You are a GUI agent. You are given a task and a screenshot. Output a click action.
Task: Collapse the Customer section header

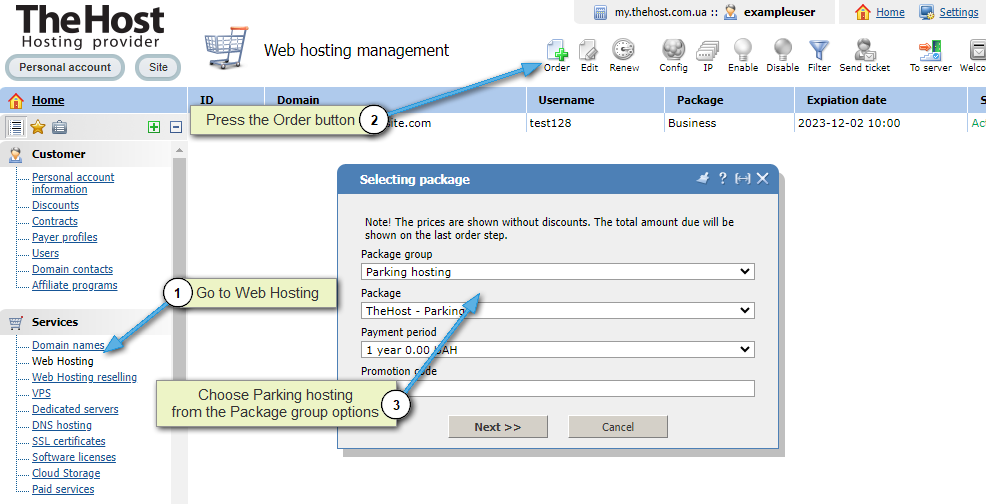(x=86, y=154)
